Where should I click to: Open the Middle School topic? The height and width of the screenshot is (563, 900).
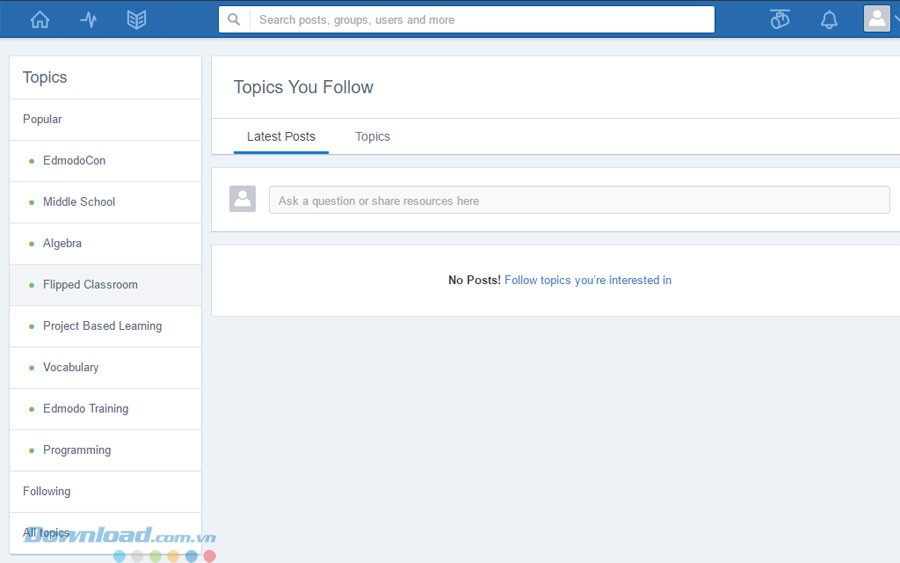point(79,202)
